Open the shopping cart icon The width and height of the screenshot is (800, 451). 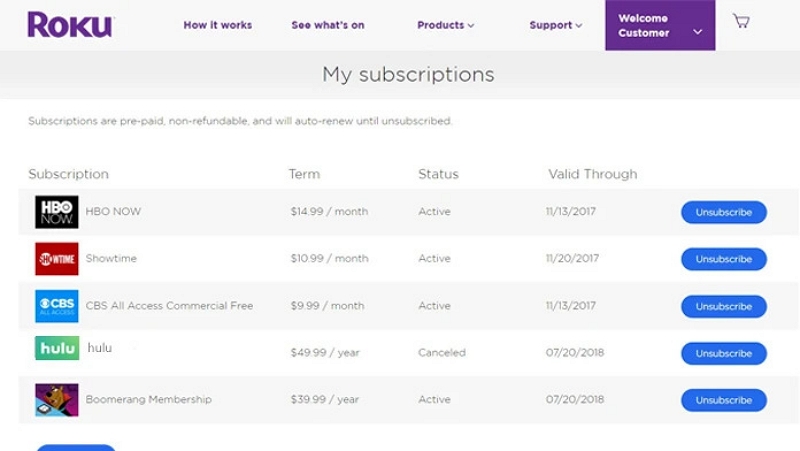point(741,21)
